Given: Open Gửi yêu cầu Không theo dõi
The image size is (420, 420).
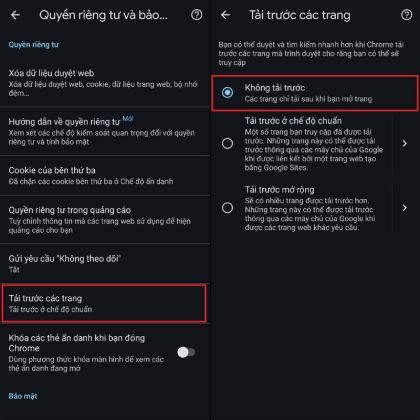Looking at the screenshot, I should click(105, 263).
